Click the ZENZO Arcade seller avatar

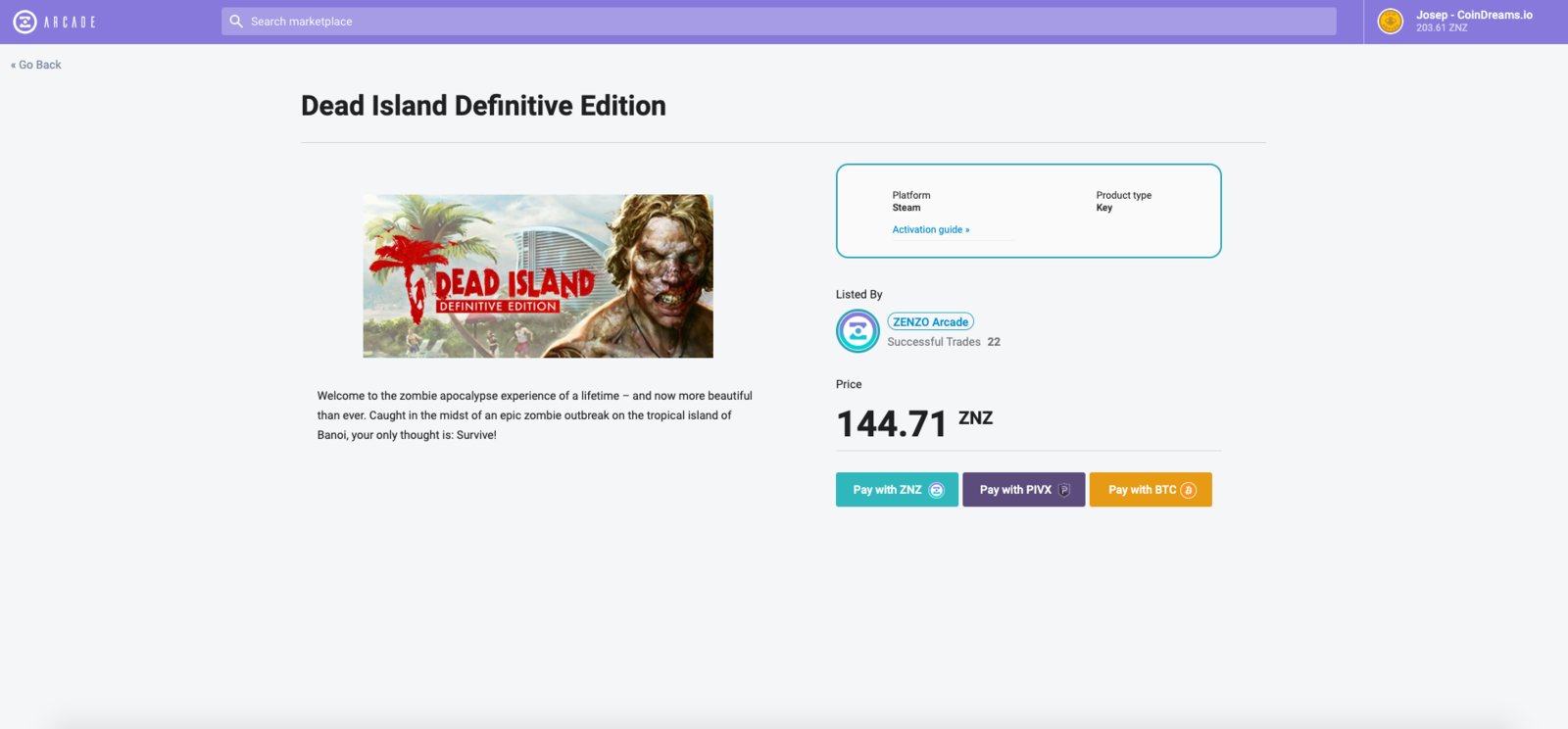[x=857, y=331]
